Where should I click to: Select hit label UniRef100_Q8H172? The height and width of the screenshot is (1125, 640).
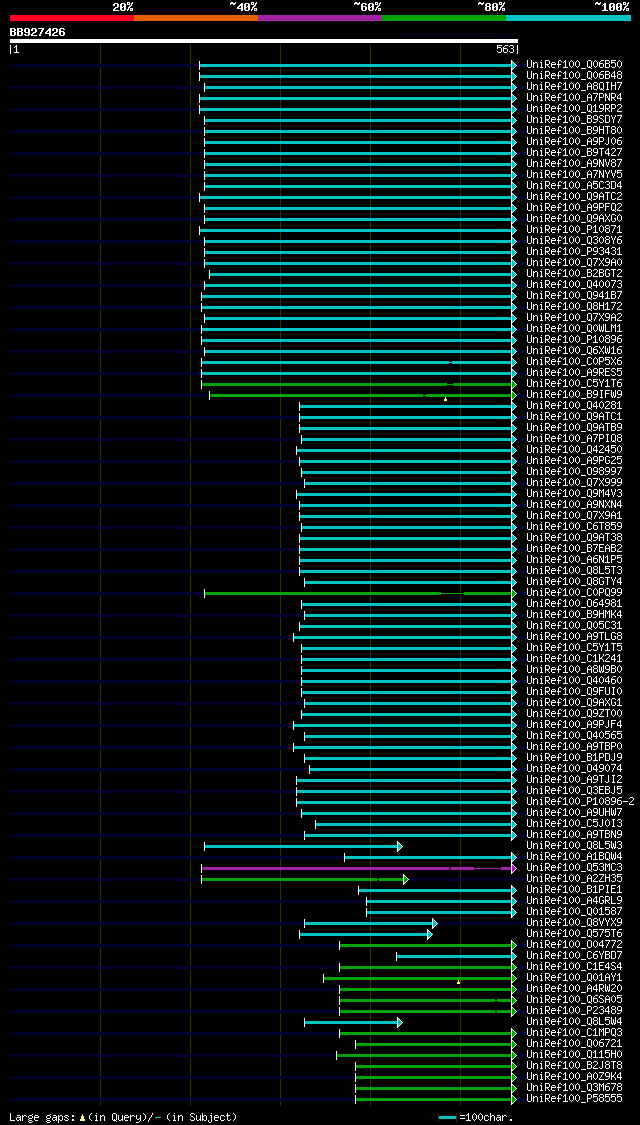pyautogui.click(x=574, y=307)
